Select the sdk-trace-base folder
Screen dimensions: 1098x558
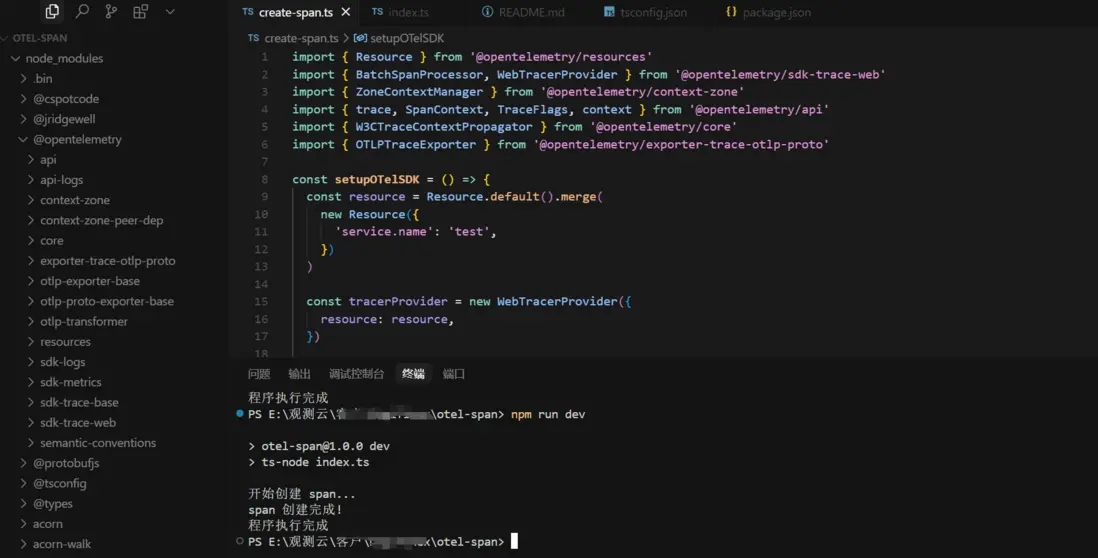tap(79, 403)
